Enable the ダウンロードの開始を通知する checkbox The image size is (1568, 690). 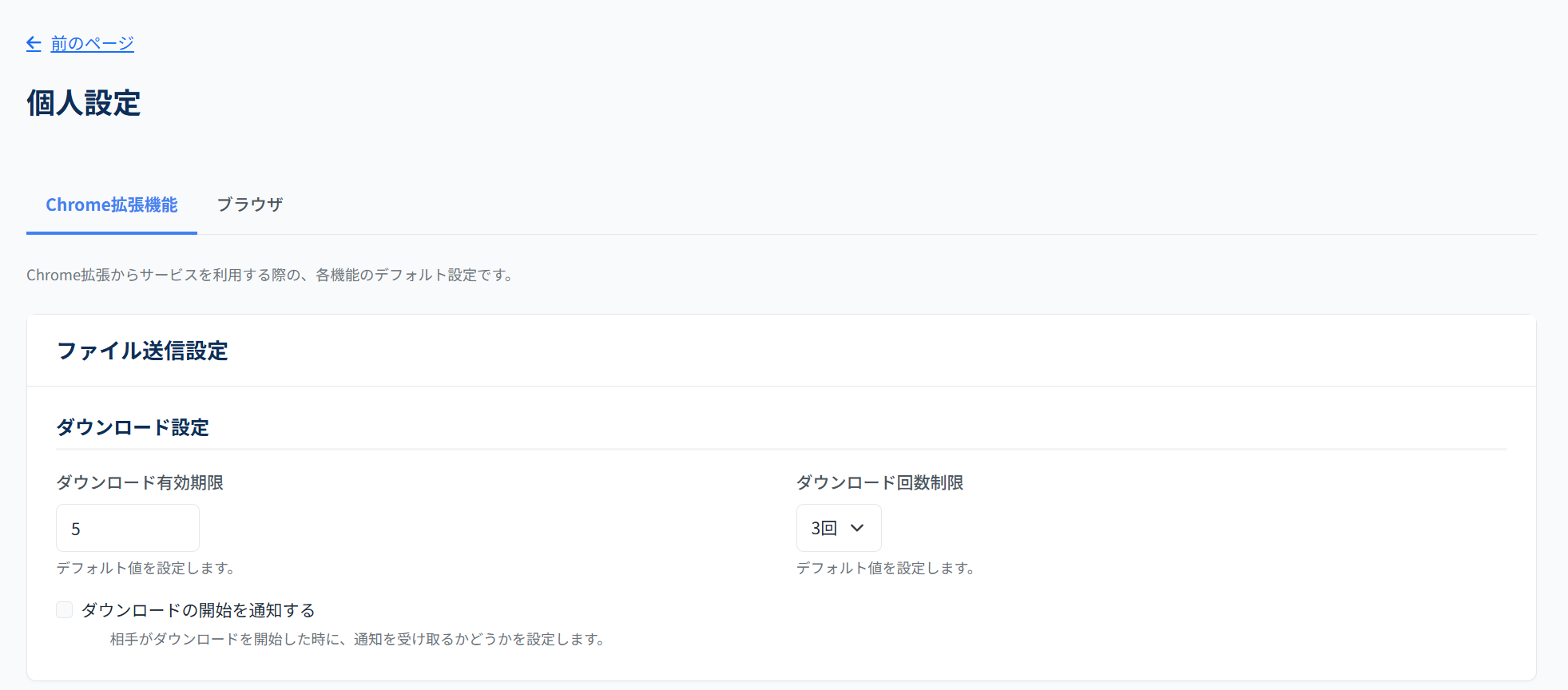(x=65, y=610)
